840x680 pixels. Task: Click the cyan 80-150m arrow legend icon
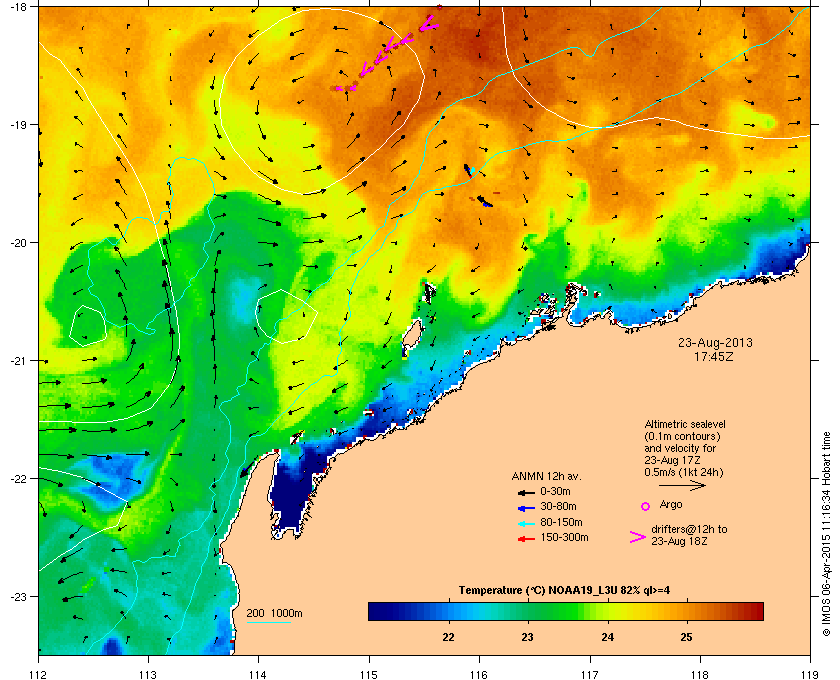click(x=526, y=523)
